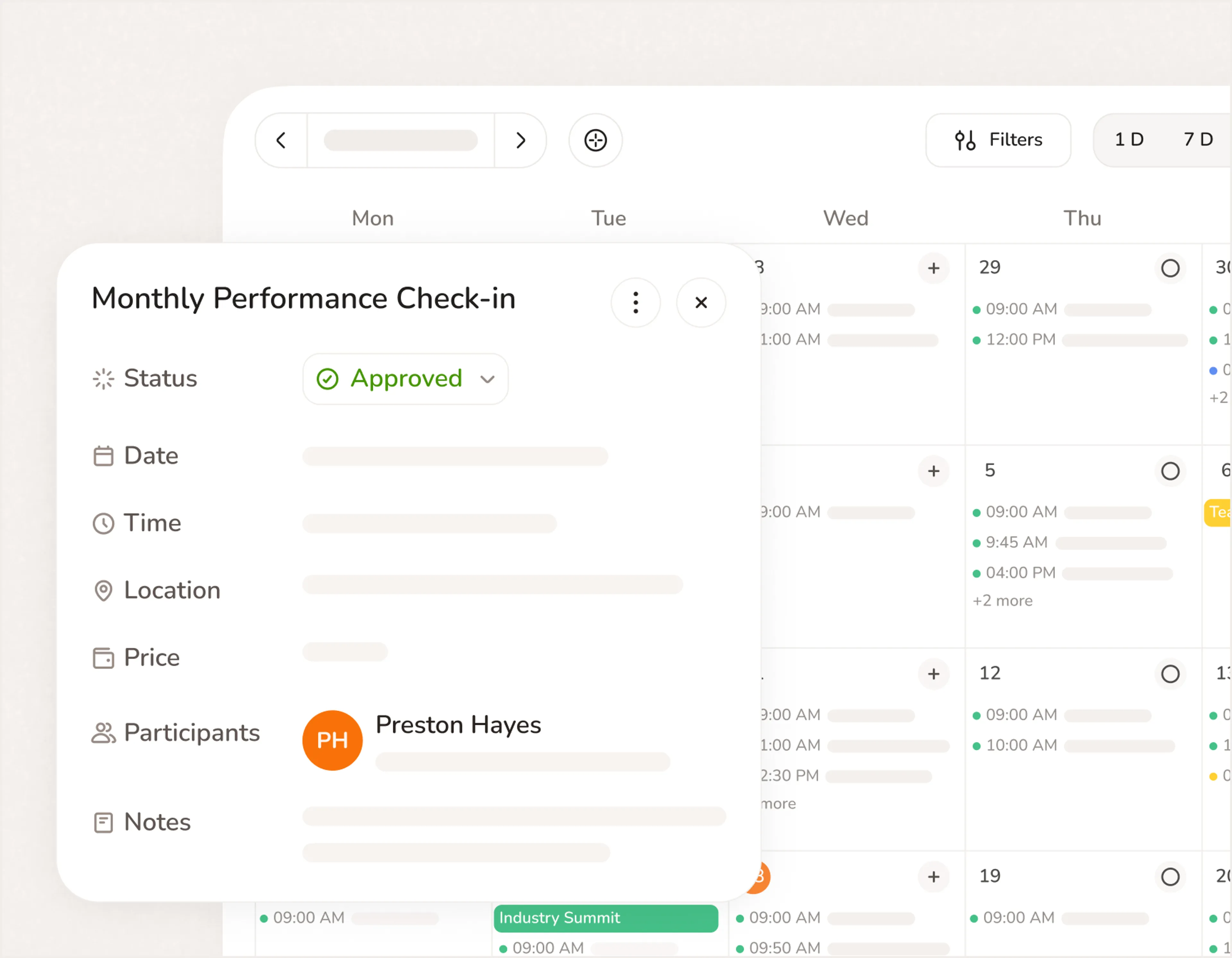Toggle the circle on day 5
Screen dimensions: 1232x958
click(x=1170, y=471)
